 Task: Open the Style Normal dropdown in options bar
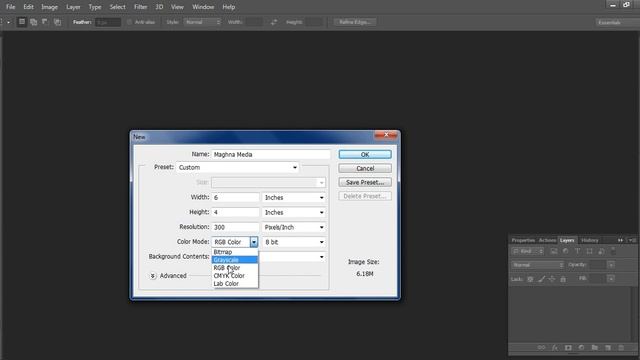(202, 22)
